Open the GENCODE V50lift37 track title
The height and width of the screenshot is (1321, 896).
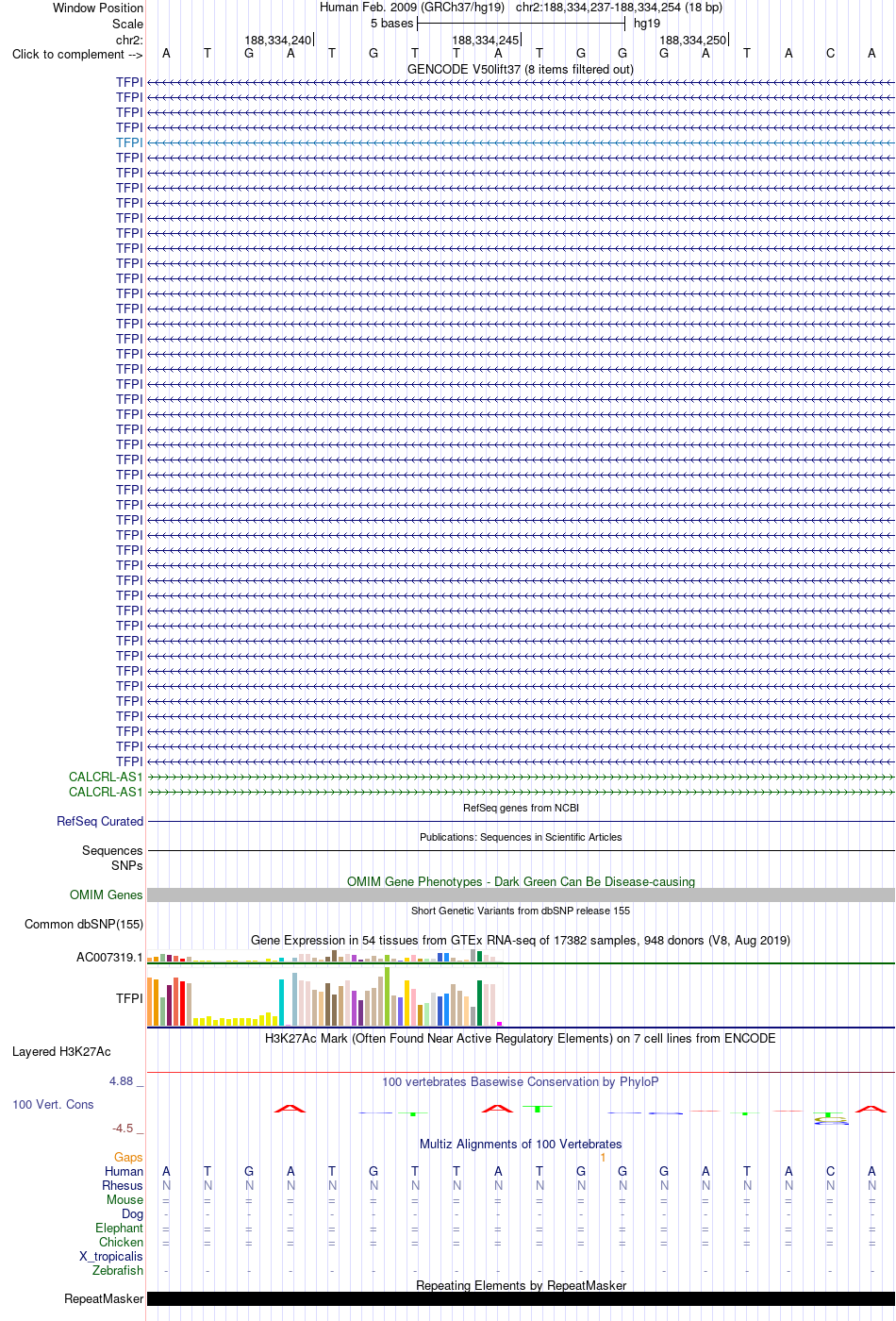(521, 69)
